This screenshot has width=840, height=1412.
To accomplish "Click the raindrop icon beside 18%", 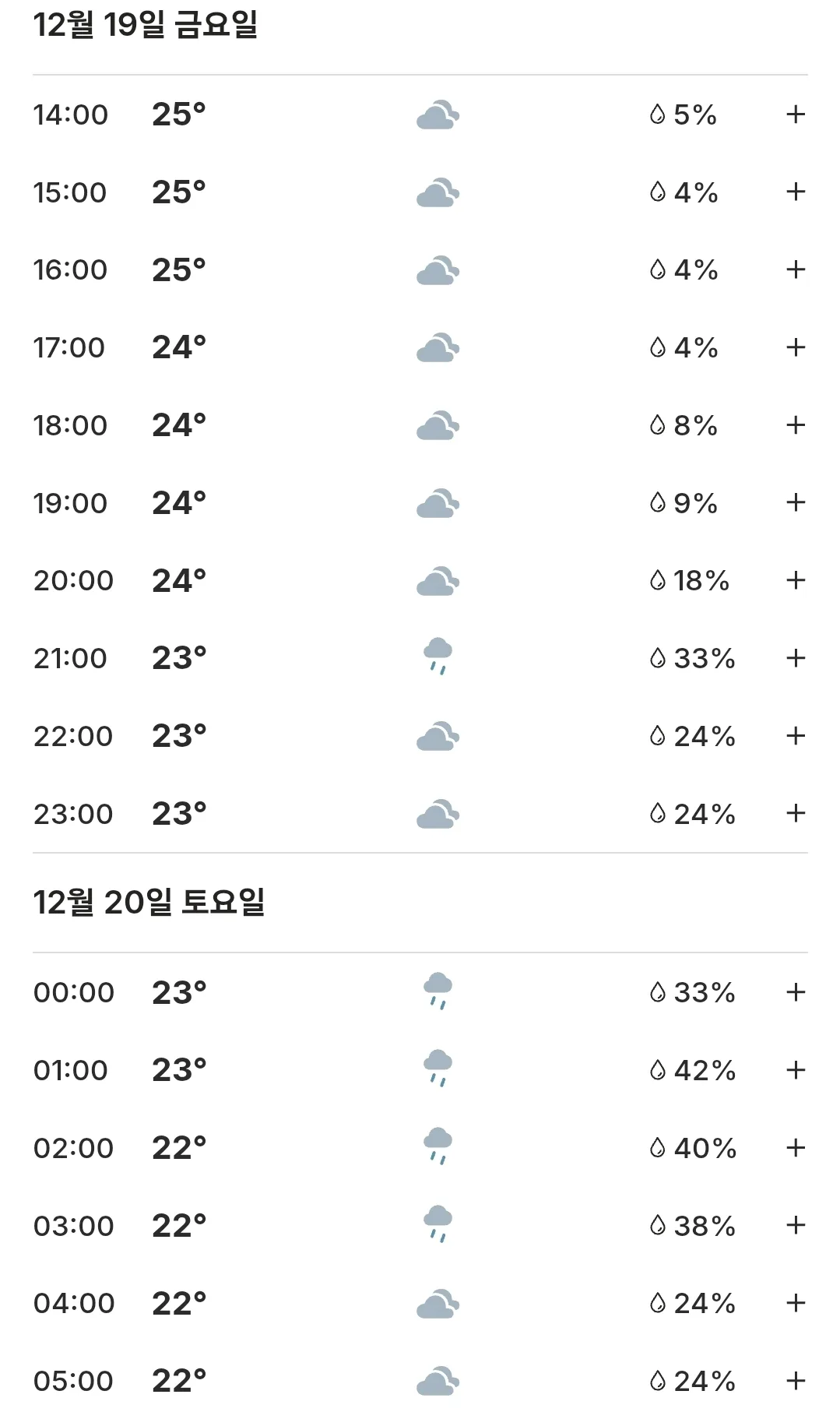I will [x=658, y=581].
